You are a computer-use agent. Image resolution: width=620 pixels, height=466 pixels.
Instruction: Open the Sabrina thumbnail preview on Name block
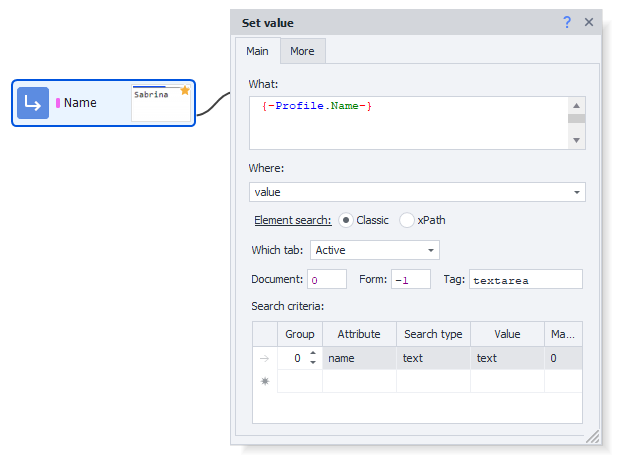[160, 103]
